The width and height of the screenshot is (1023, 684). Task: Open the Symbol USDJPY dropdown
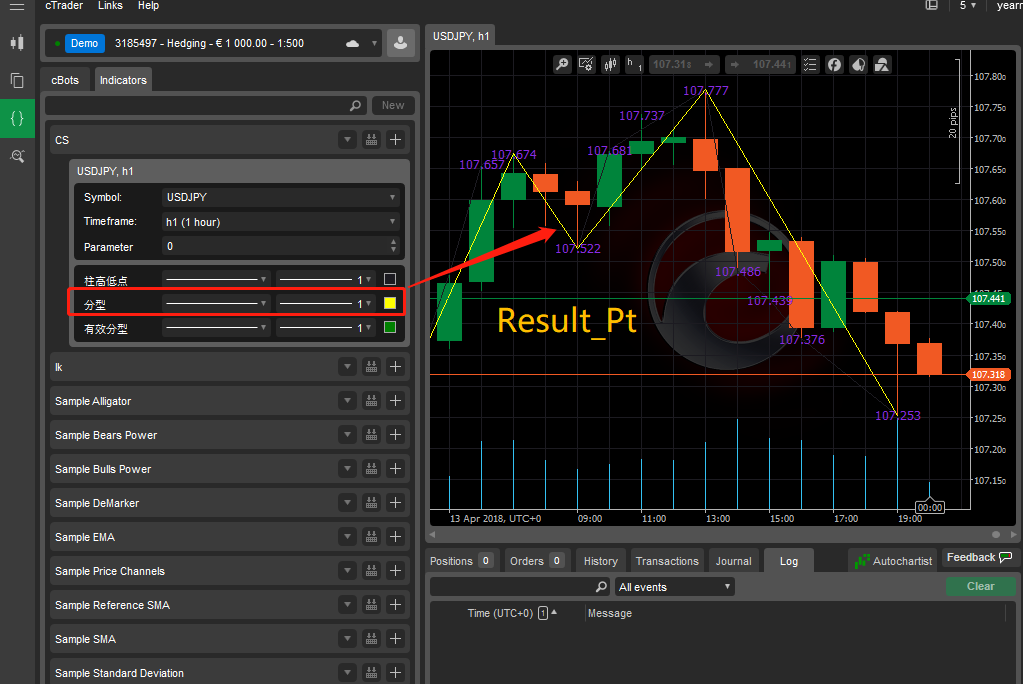pos(280,197)
